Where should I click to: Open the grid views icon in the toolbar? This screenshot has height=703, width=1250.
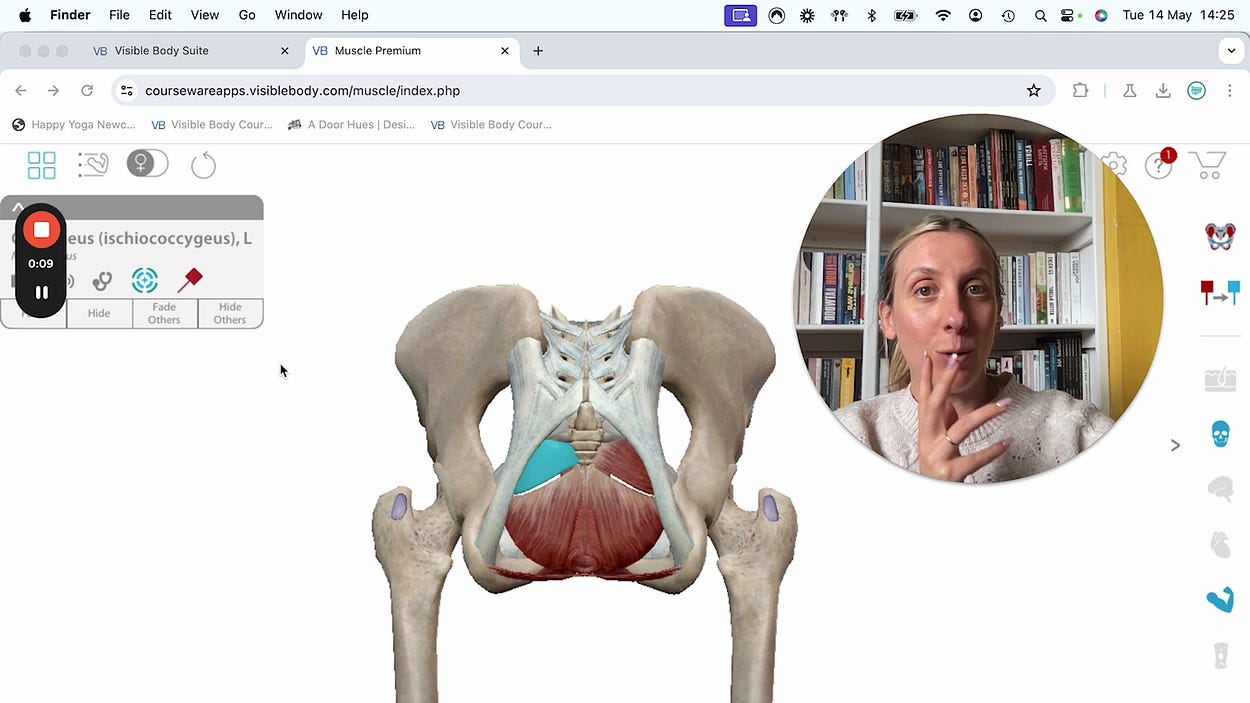(41, 165)
